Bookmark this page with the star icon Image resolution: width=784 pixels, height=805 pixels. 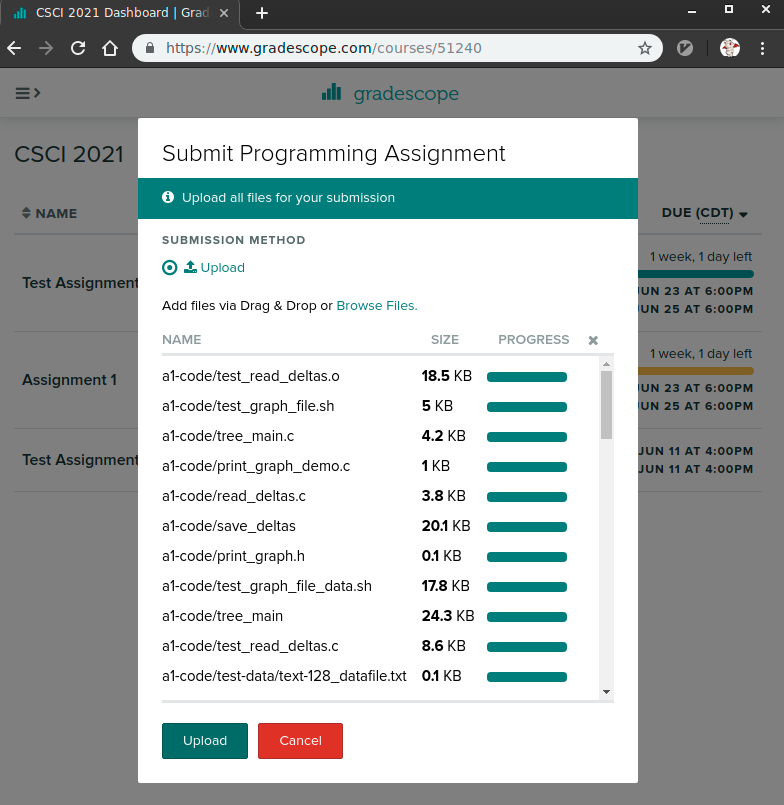click(644, 48)
